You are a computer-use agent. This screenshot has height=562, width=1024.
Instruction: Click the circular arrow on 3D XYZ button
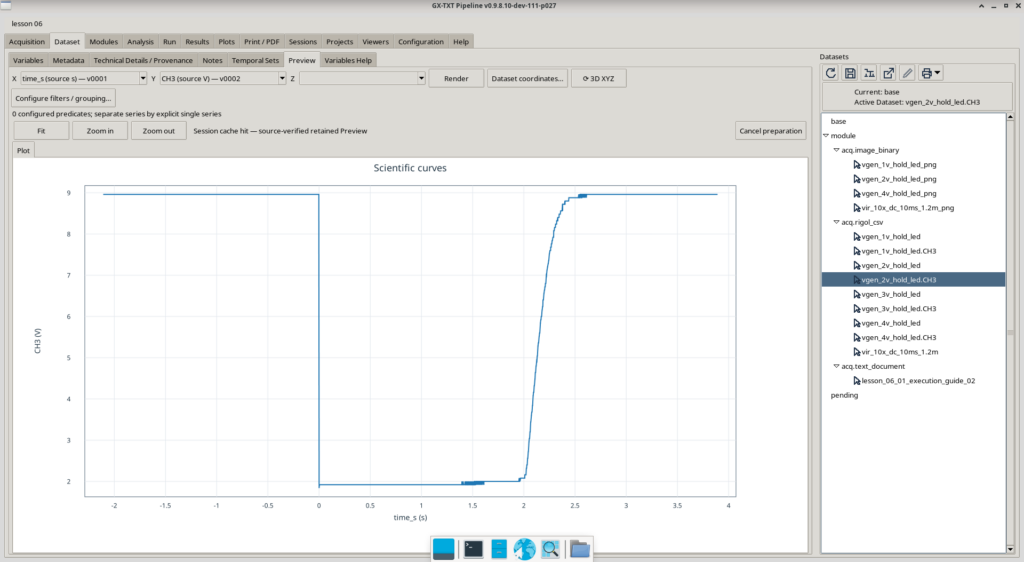point(586,78)
